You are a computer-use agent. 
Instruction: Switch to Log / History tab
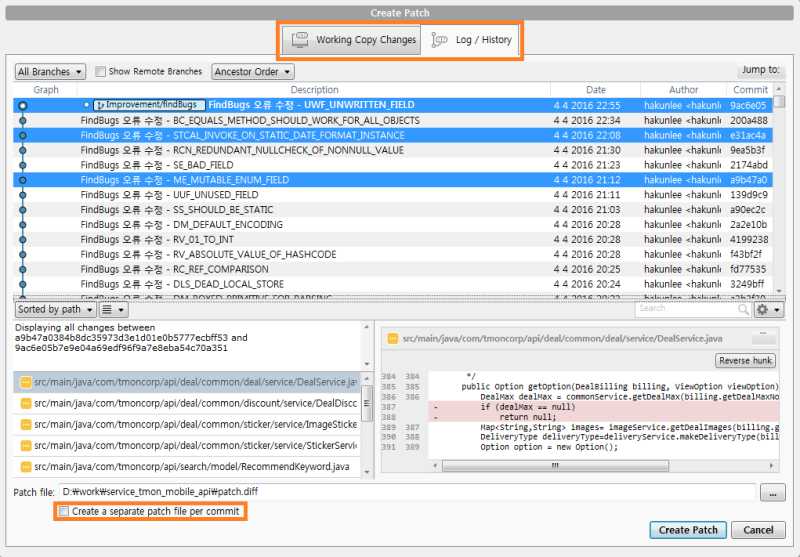click(x=470, y=40)
